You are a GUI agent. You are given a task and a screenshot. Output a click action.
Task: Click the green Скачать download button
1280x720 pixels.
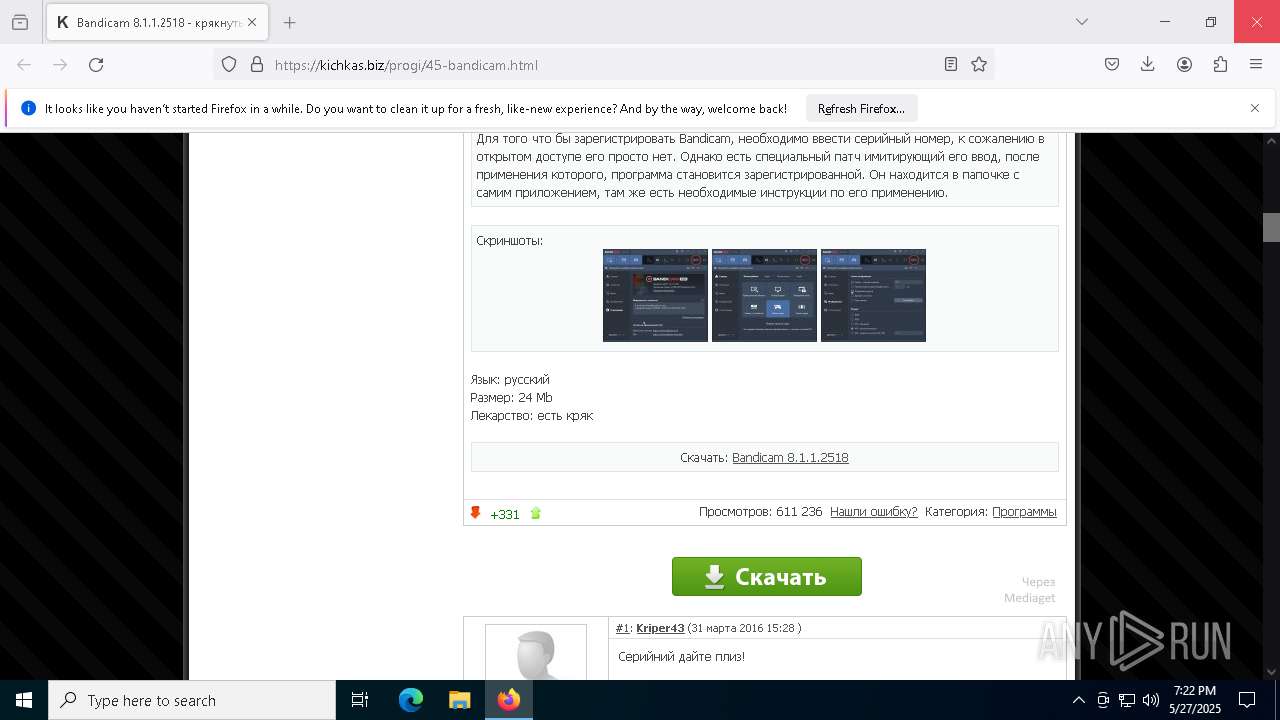pos(767,577)
